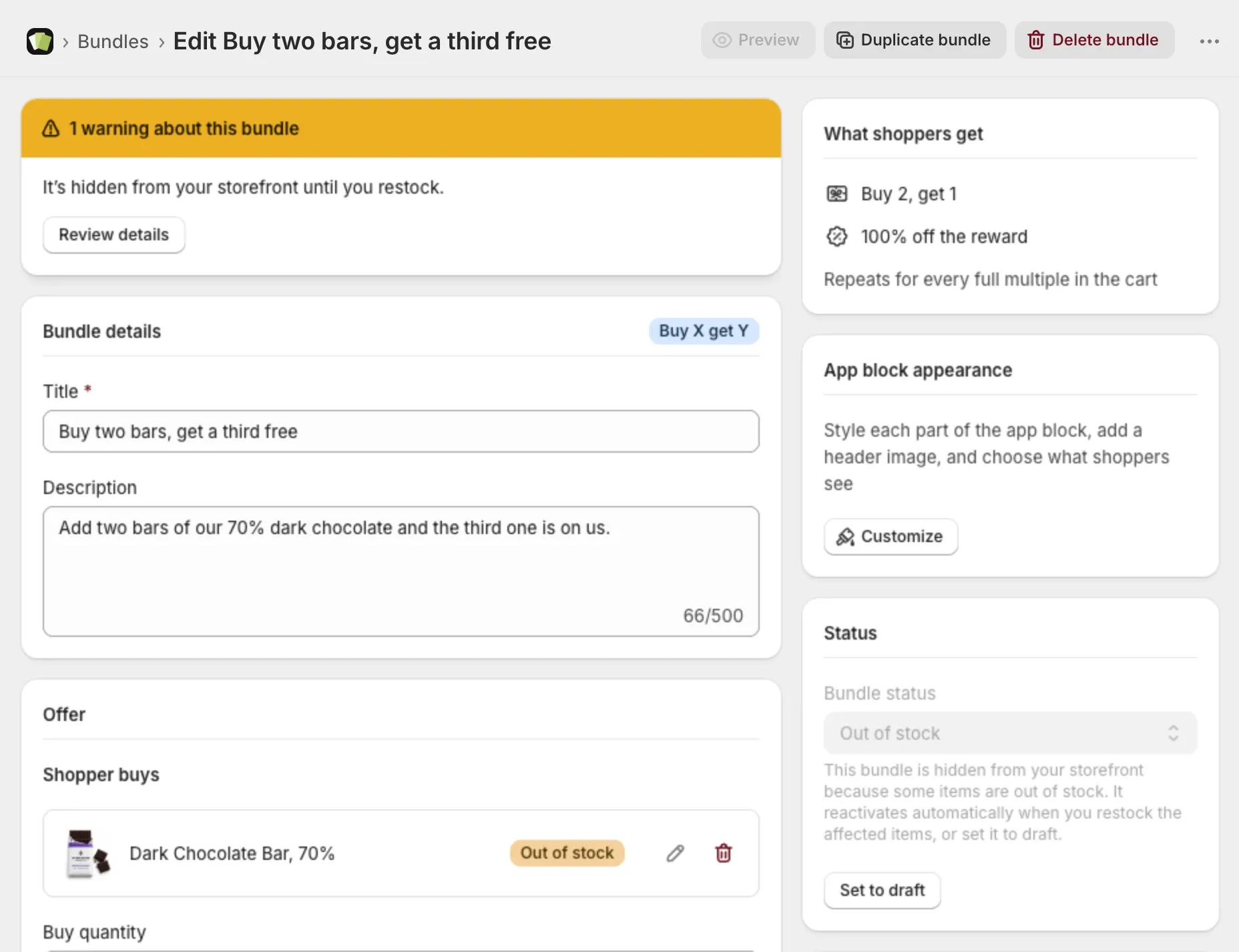Focus the Title input field
1239x952 pixels.
coord(401,431)
